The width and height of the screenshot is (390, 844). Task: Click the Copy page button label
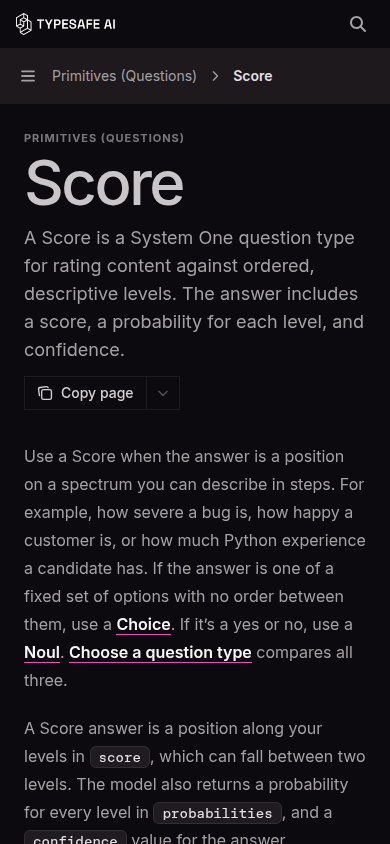coord(97,393)
